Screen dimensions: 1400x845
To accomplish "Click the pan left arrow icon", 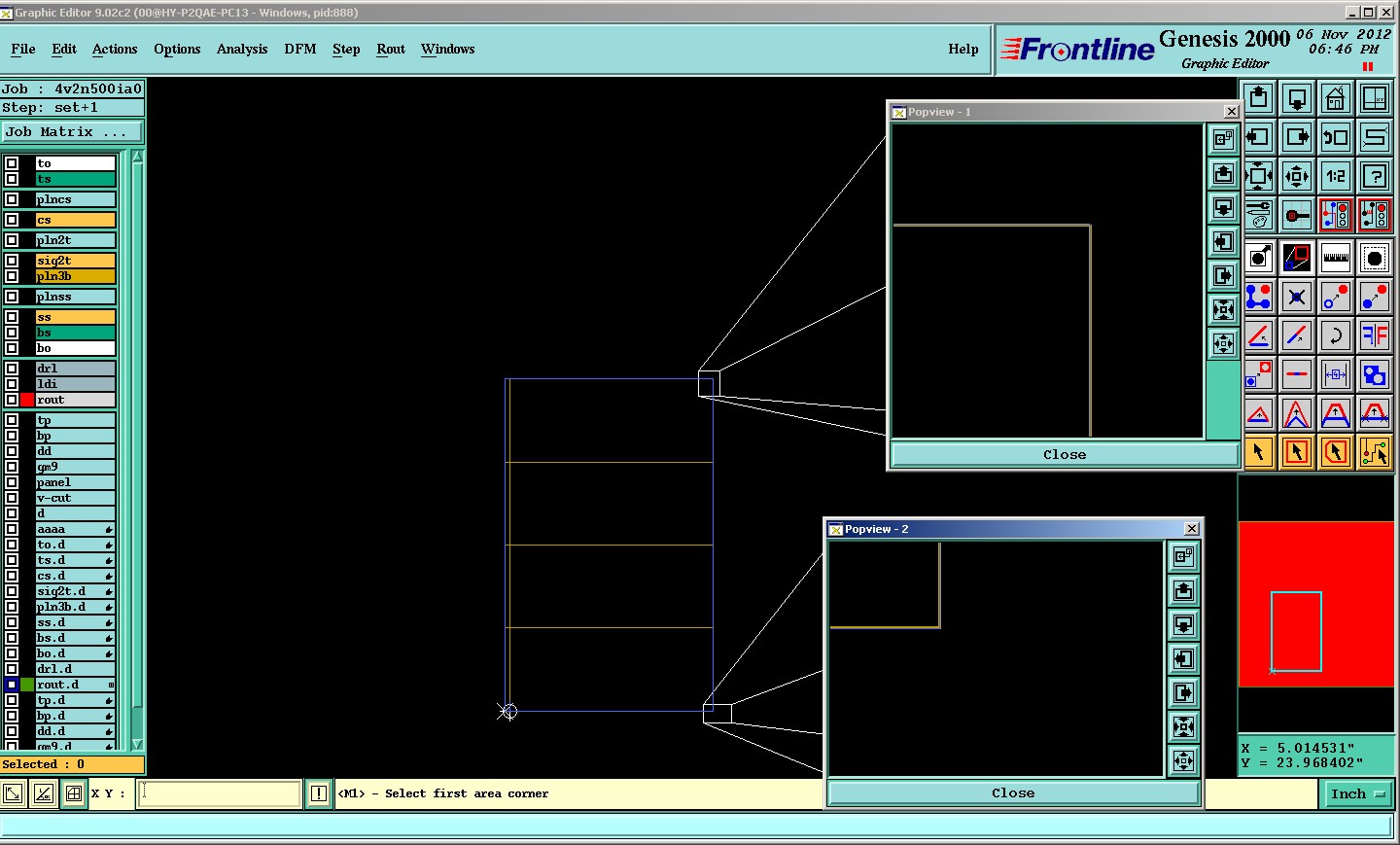I will [1259, 137].
